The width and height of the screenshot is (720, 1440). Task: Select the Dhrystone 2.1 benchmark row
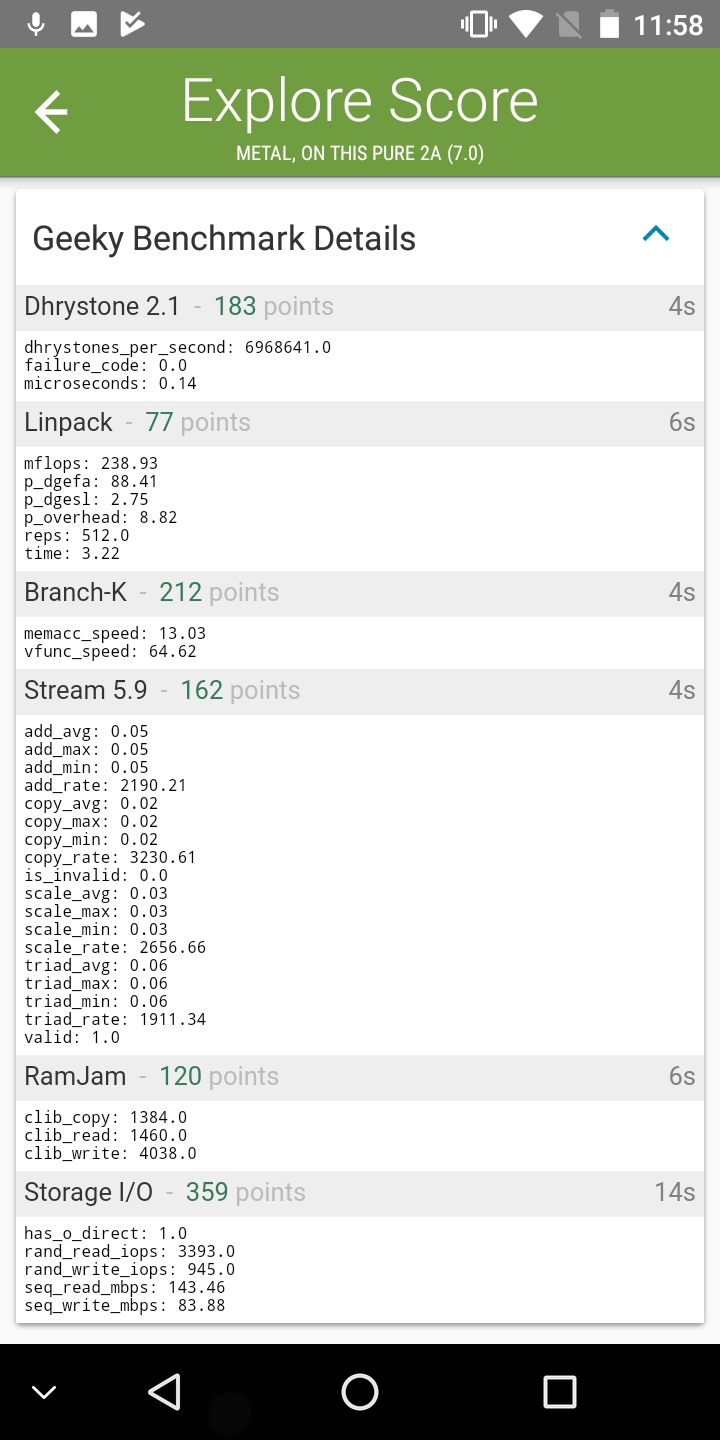(360, 307)
